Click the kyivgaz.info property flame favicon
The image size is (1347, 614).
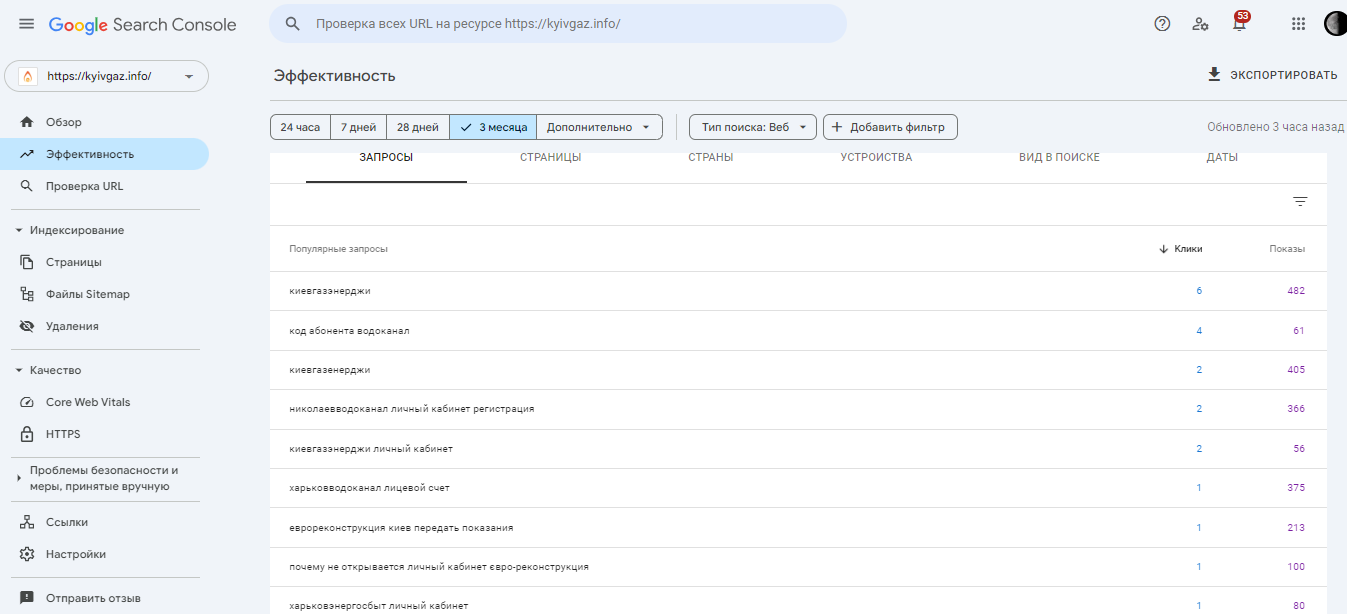click(27, 76)
